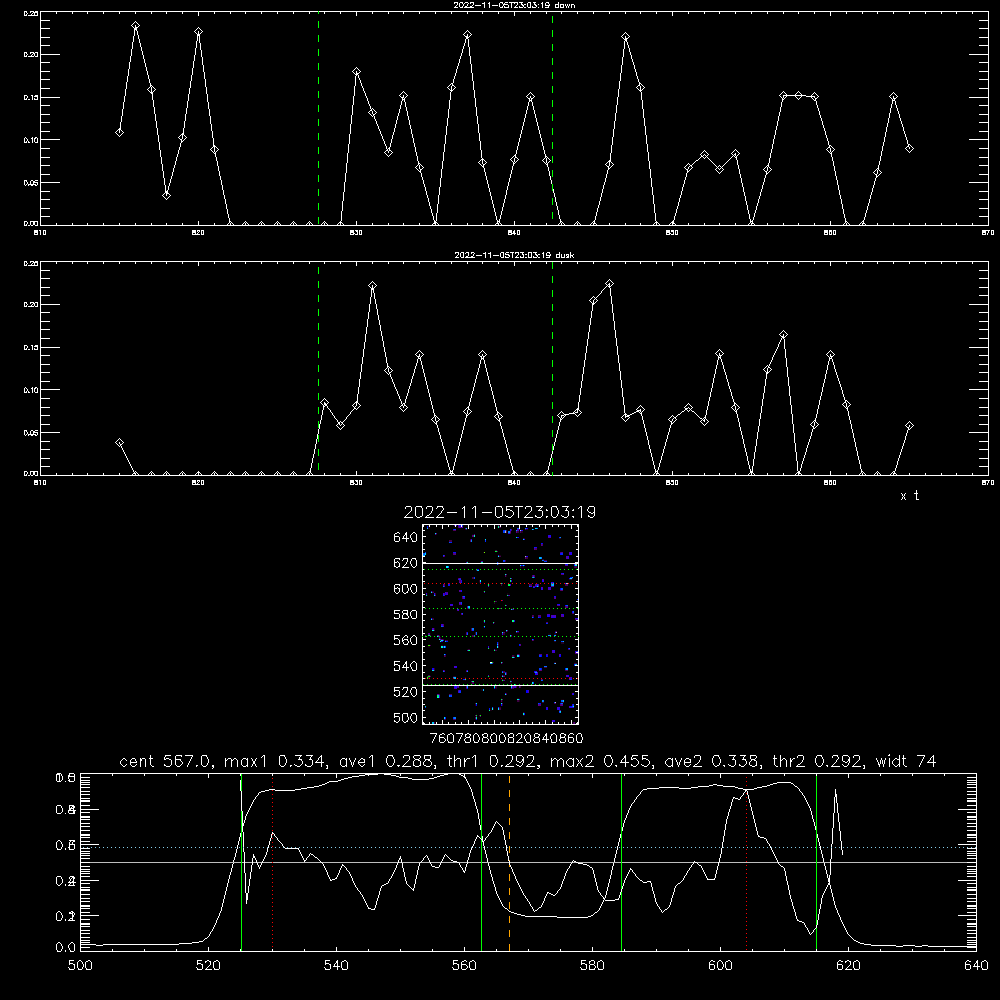Click the dawn plot peak diamond near x 847
1000x1000 pixels.
(x=625, y=36)
